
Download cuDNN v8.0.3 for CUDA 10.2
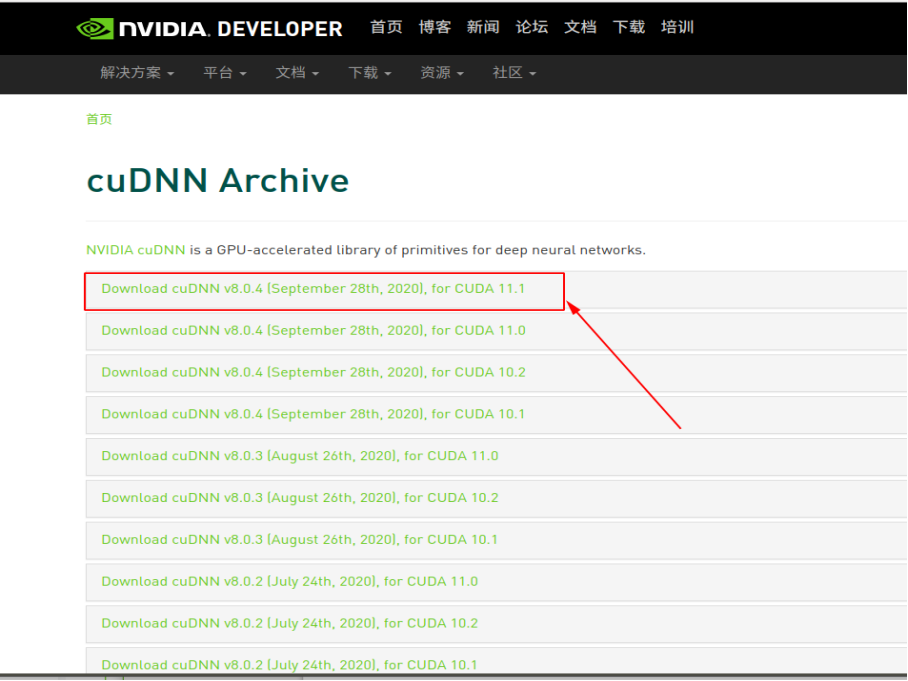pos(311,497)
